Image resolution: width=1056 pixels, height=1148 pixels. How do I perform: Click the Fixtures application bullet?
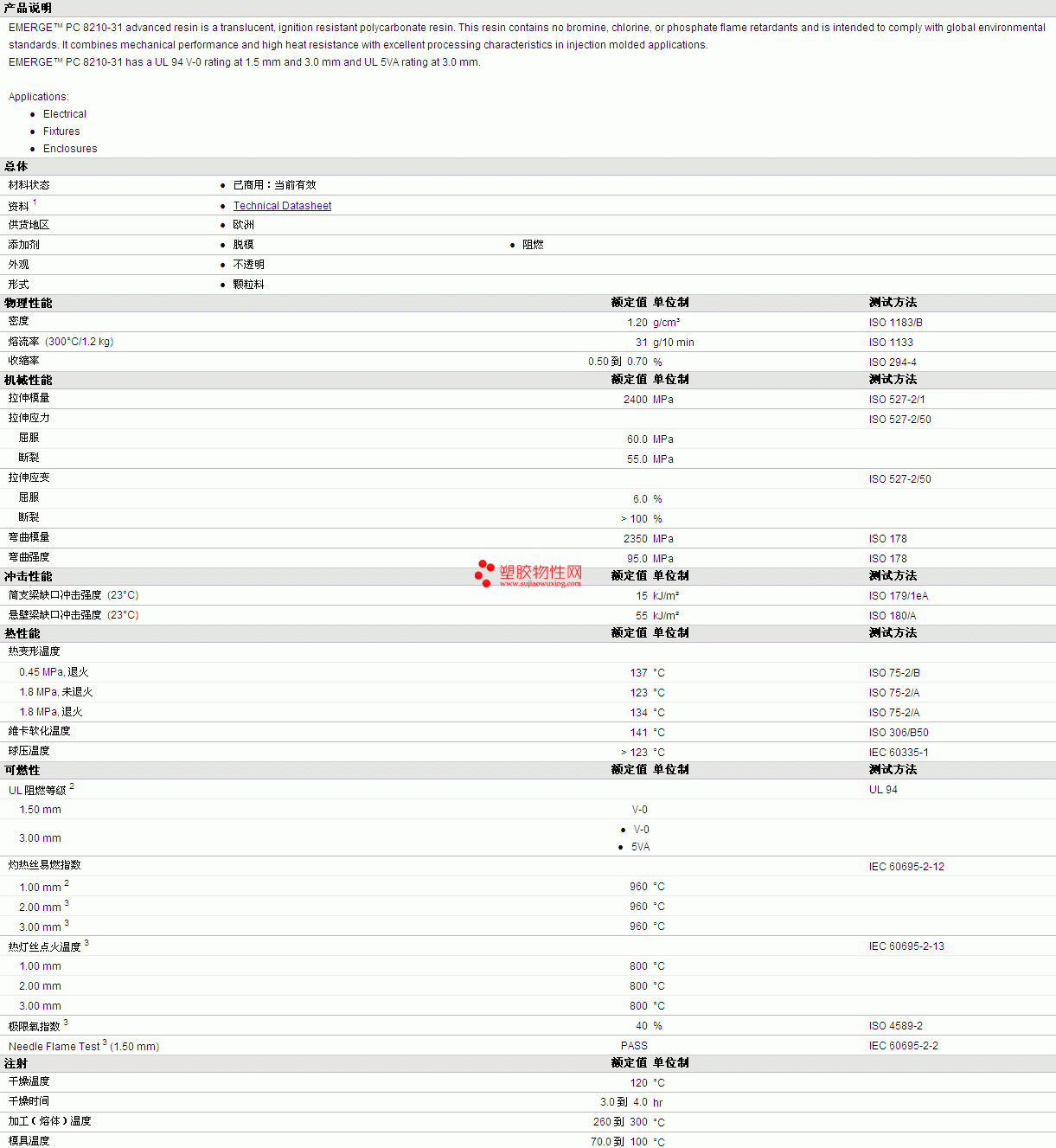coord(61,131)
